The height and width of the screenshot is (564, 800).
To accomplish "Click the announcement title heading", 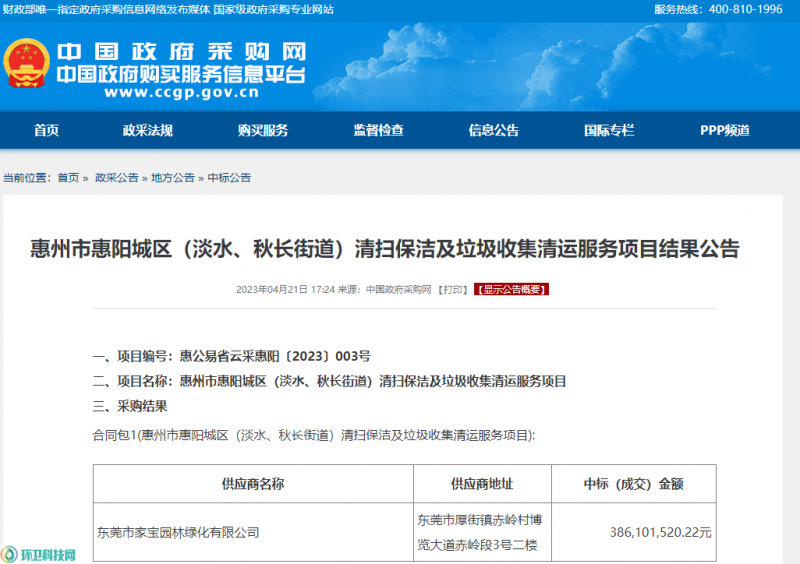I will [385, 249].
